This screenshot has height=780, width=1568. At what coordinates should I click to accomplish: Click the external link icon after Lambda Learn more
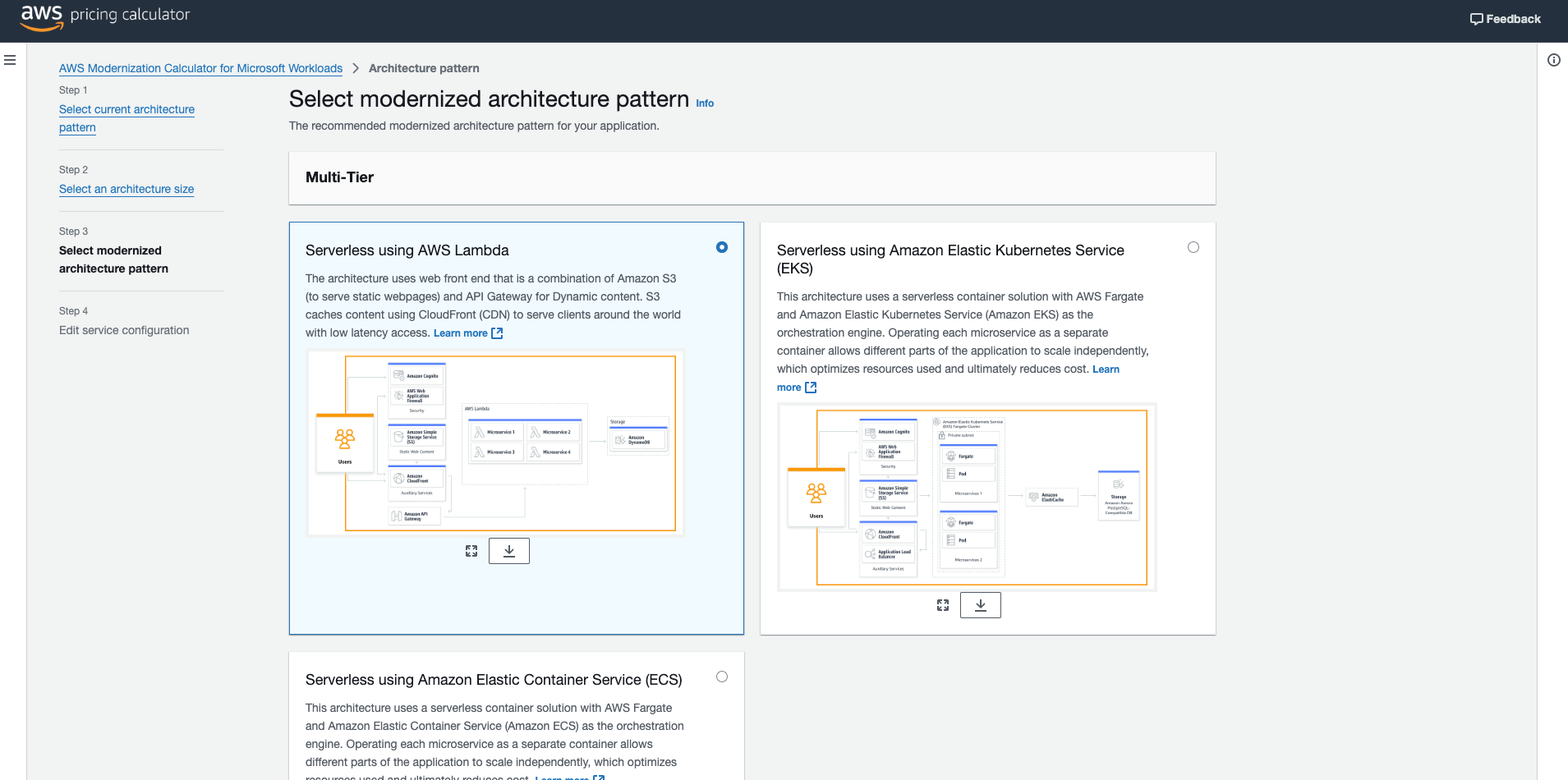point(497,333)
